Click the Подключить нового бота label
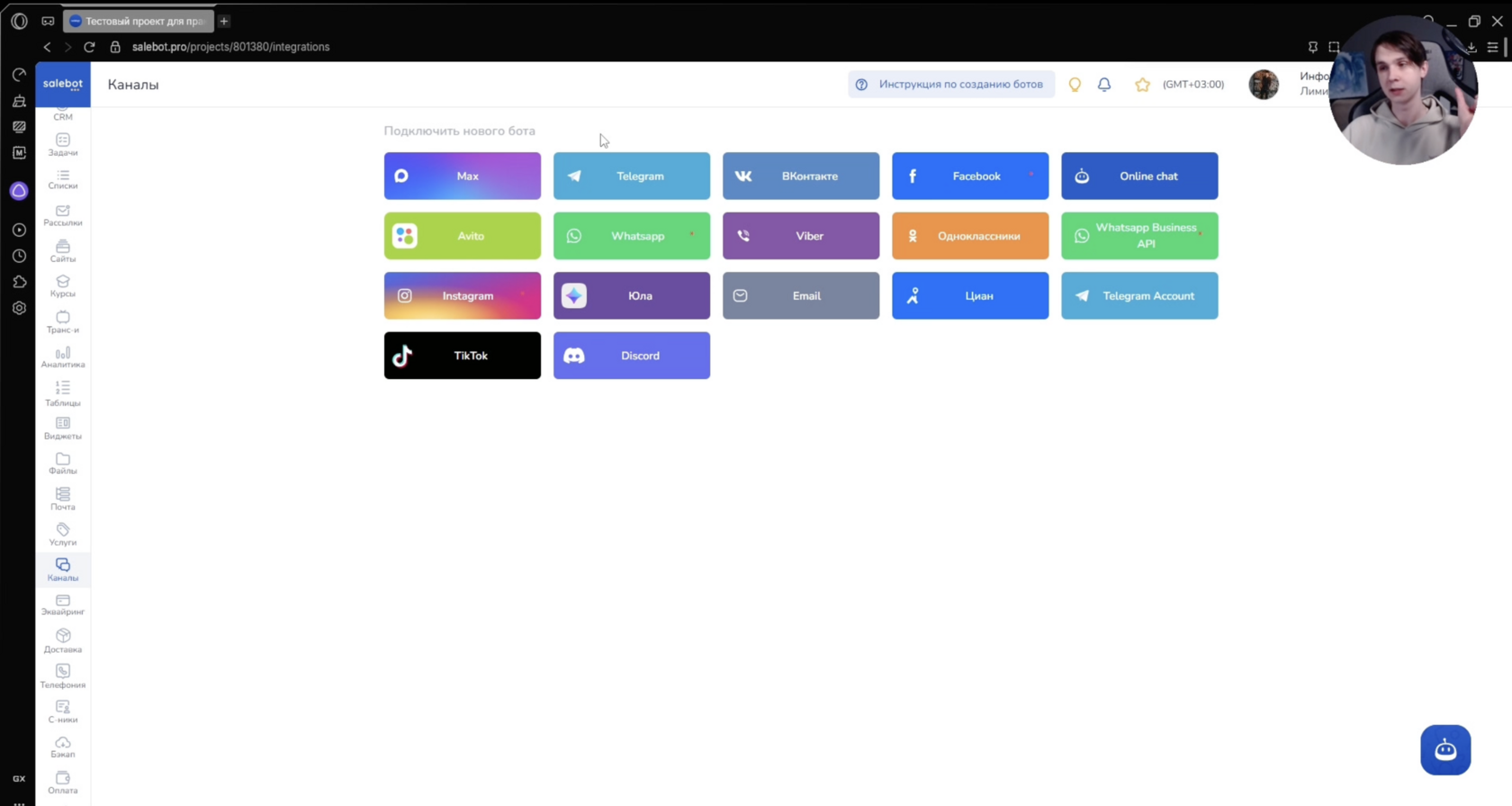This screenshot has width=1512, height=806. [x=460, y=131]
